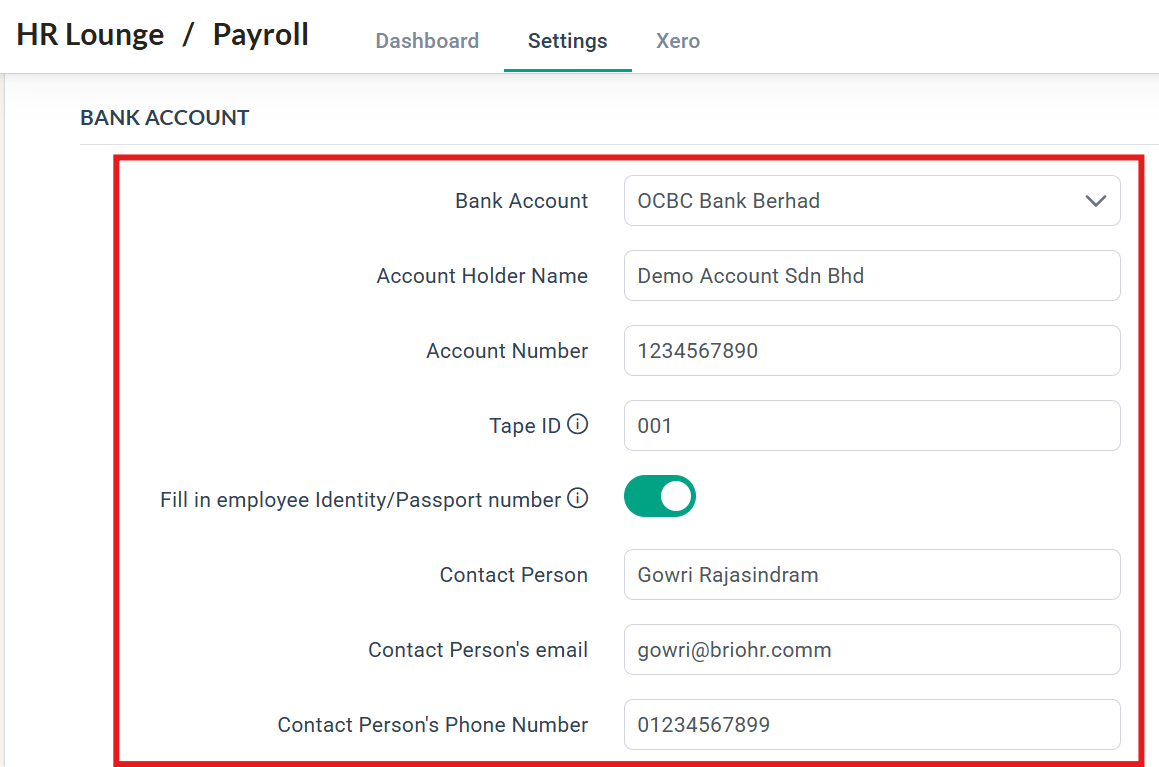The image size is (1159, 767).
Task: Focus the Account Number field
Action: [x=872, y=350]
